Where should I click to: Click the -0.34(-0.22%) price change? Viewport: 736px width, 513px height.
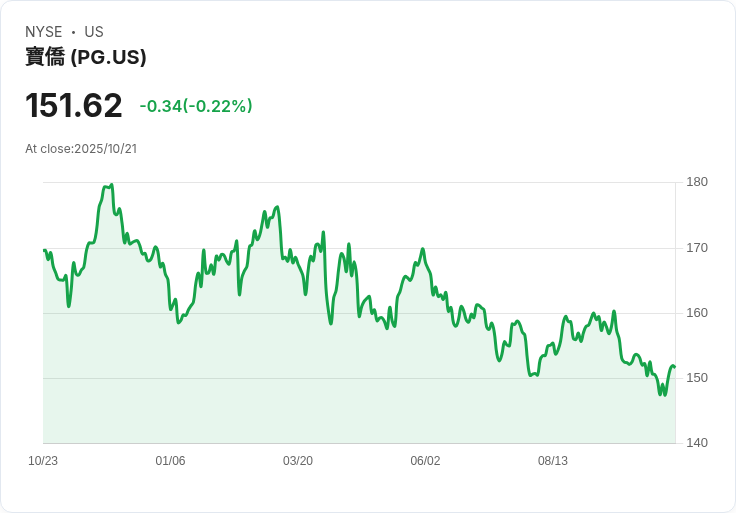196,106
